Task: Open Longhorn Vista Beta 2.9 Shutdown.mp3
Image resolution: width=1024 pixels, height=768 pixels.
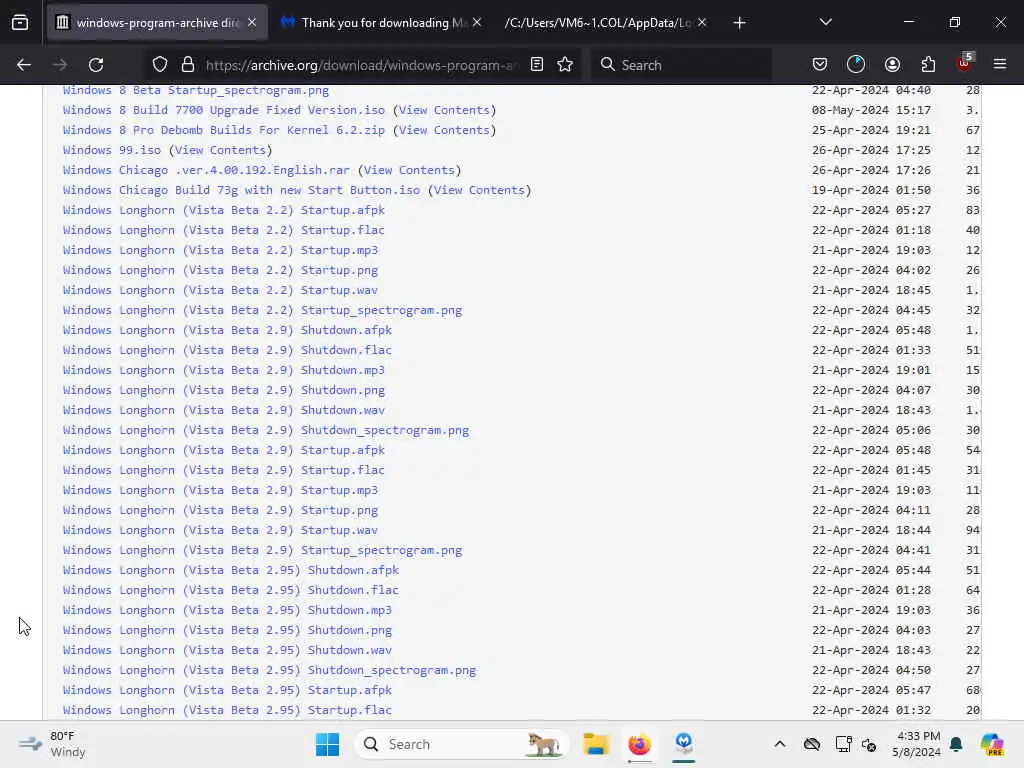Action: coord(224,370)
